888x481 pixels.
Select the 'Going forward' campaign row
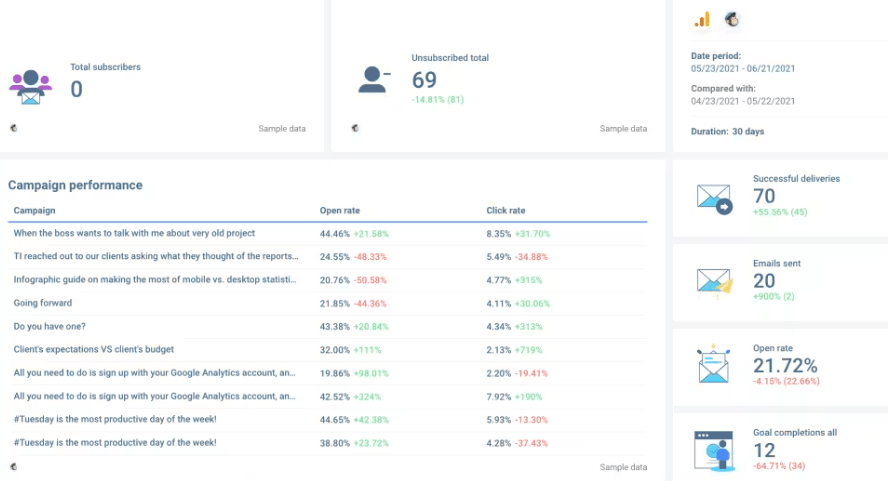[x=327, y=303]
